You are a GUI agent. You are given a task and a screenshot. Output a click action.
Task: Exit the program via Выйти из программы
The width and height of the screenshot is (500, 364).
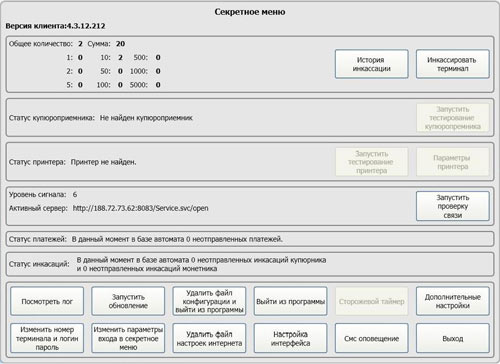[x=290, y=301]
